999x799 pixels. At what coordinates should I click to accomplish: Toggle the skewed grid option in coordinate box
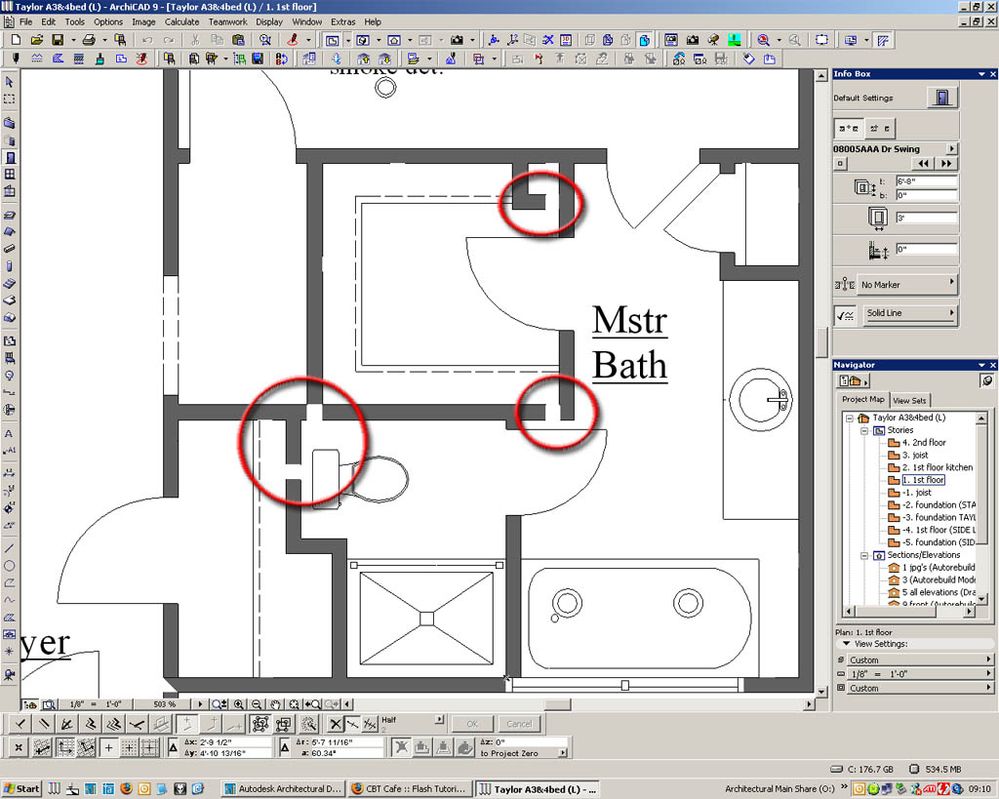coord(86,747)
